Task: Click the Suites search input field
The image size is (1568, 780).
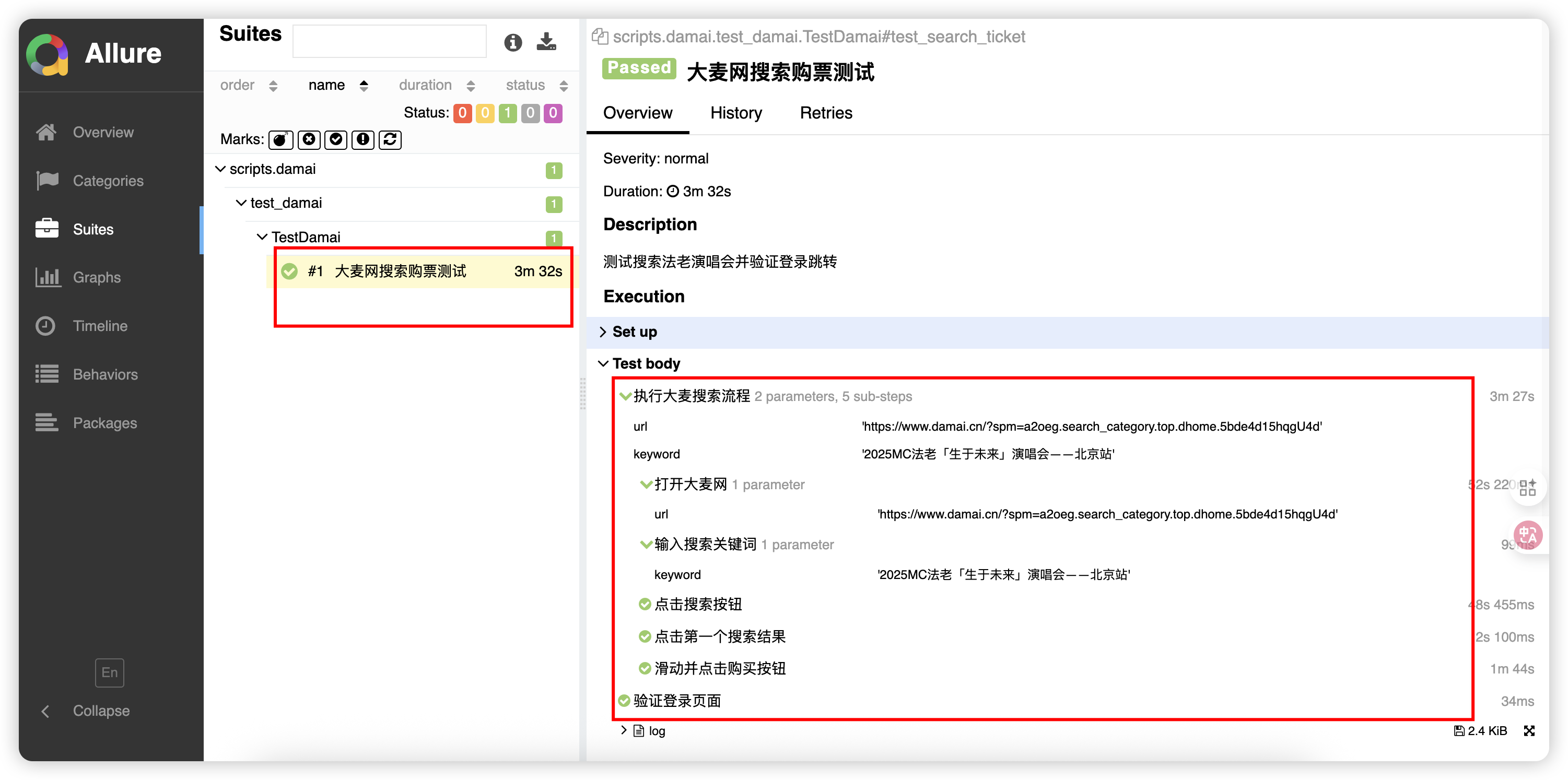Action: (389, 41)
